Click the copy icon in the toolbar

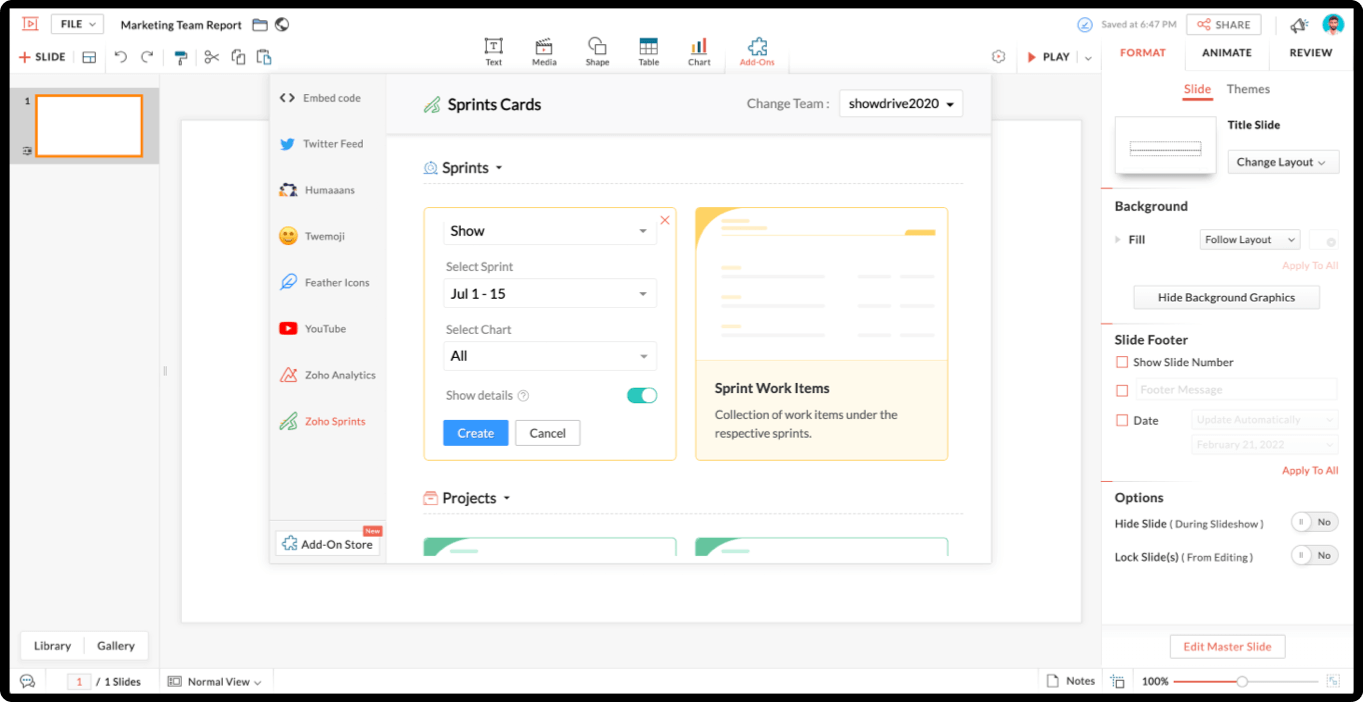tap(238, 57)
